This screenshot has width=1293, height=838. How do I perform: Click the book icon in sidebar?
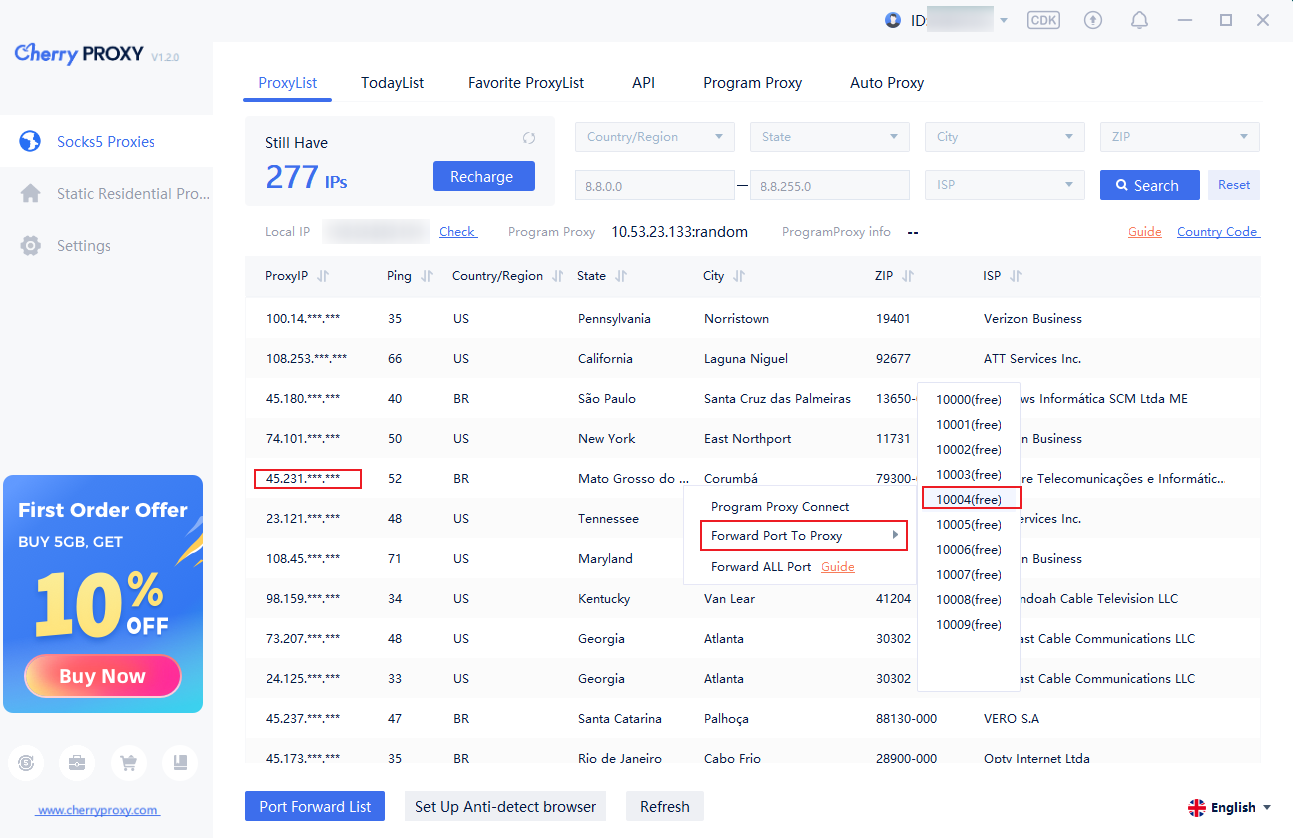[x=180, y=762]
